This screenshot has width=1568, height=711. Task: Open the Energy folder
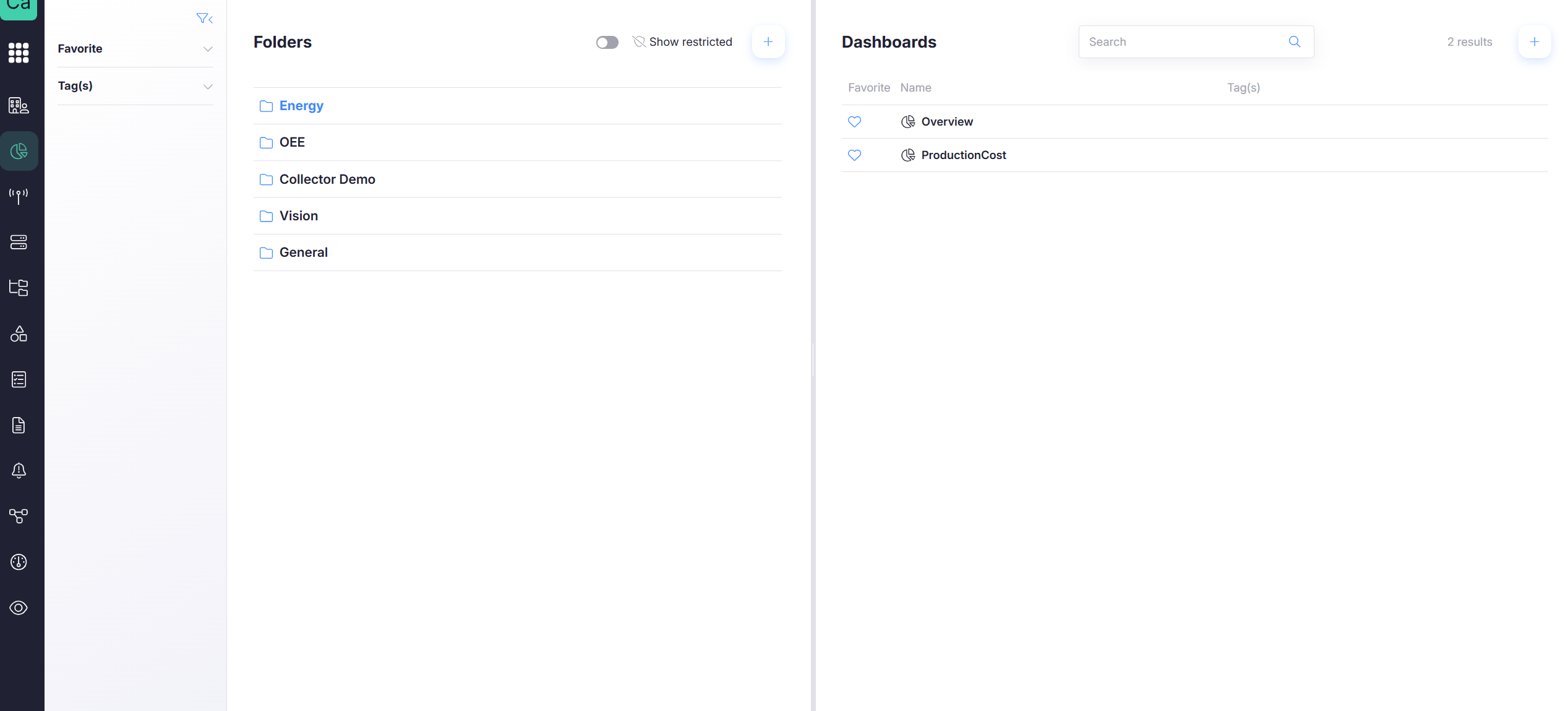point(518,106)
